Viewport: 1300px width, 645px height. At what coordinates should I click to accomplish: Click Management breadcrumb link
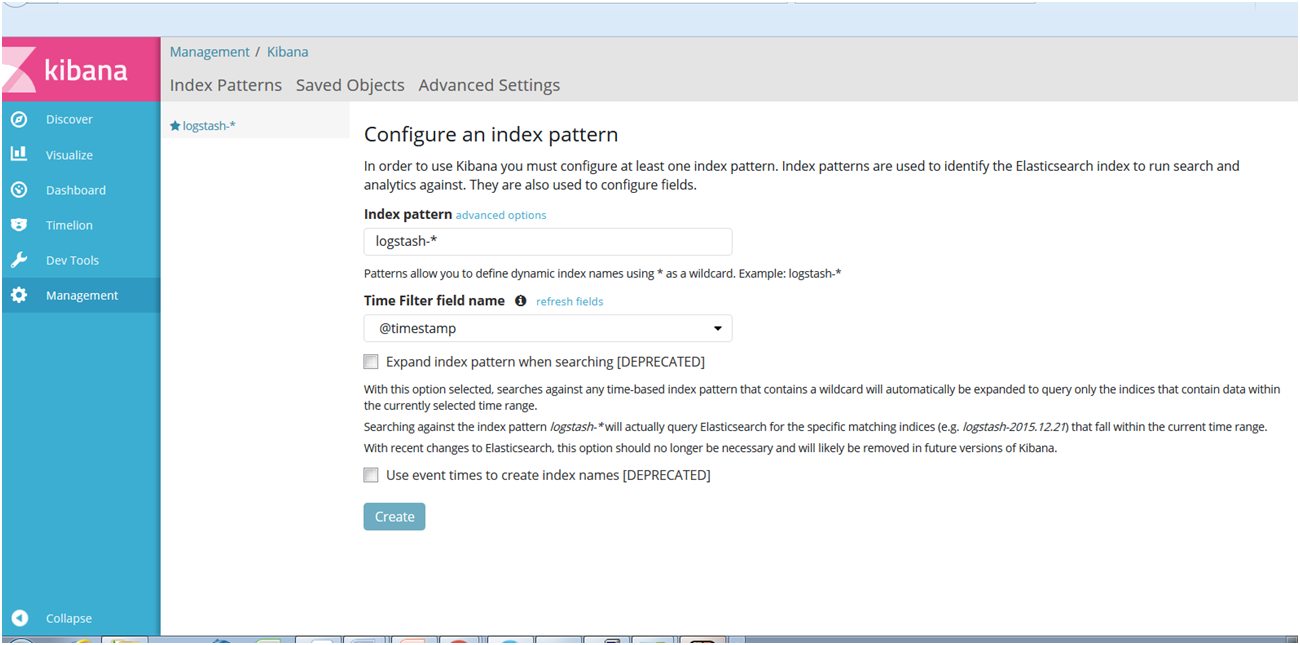(x=210, y=52)
